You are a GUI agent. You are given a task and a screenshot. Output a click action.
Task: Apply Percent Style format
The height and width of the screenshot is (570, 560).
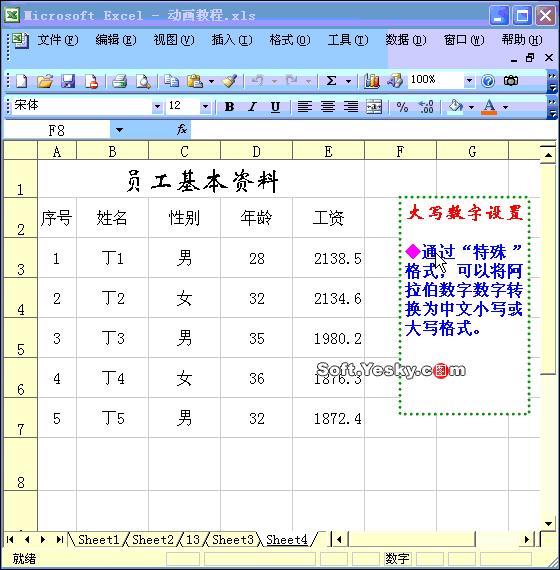pyautogui.click(x=402, y=107)
